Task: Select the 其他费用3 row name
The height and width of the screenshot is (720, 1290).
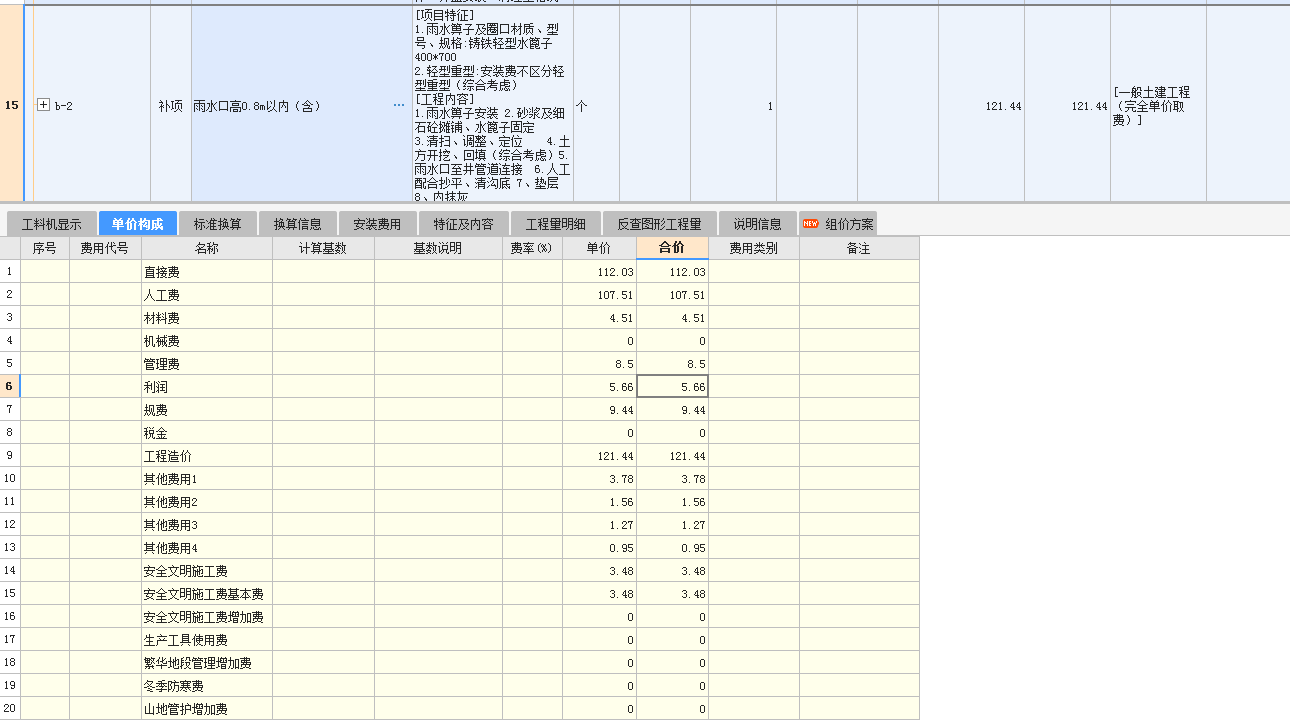Action: point(171,525)
